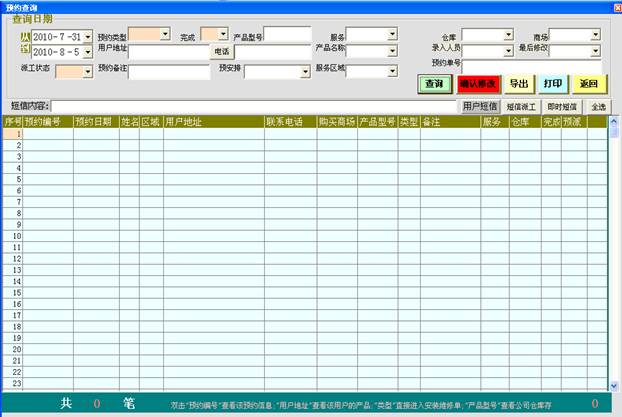Viewport: 622px width, 417px height.
Task: Click the 短信派工 button
Action: [521, 107]
